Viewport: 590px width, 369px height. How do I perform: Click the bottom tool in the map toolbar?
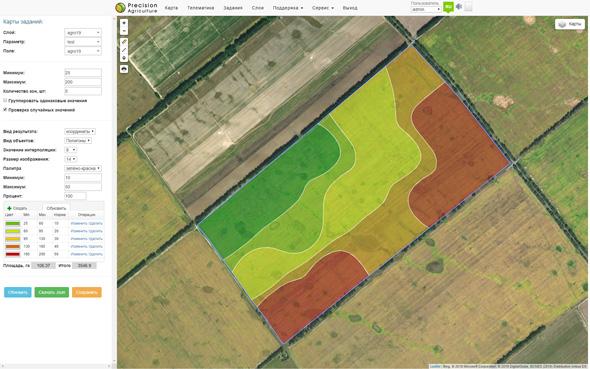124,69
